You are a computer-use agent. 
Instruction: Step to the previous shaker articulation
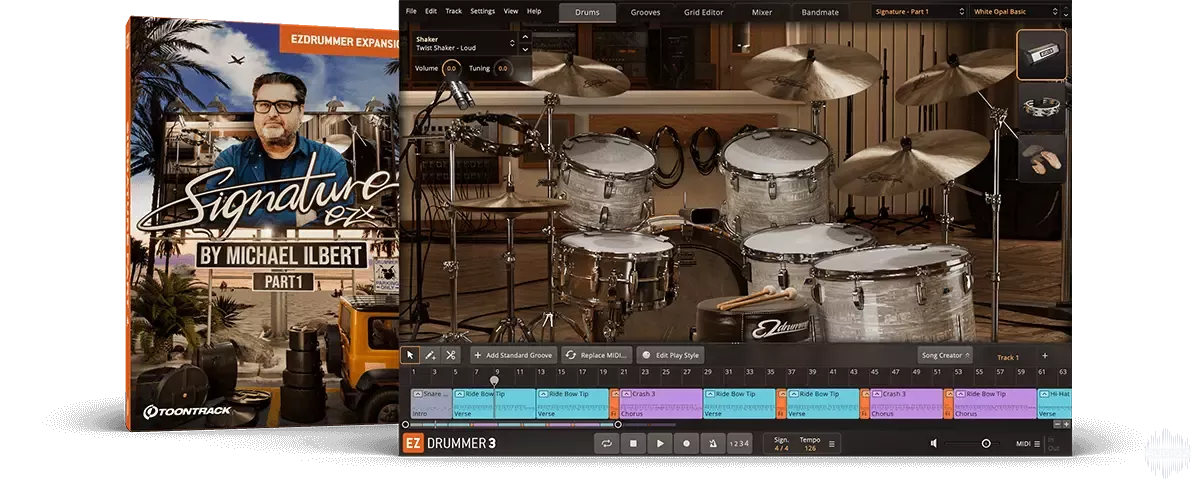tap(527, 39)
